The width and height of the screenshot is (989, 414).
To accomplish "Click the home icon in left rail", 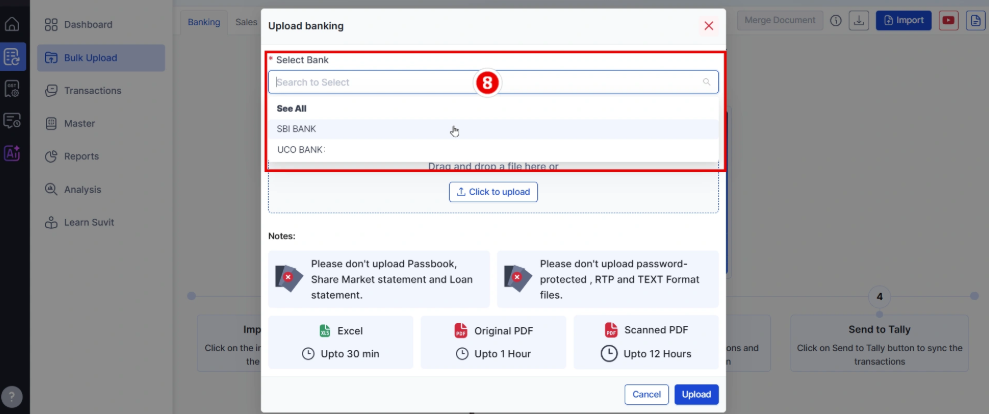I will pos(12,23).
